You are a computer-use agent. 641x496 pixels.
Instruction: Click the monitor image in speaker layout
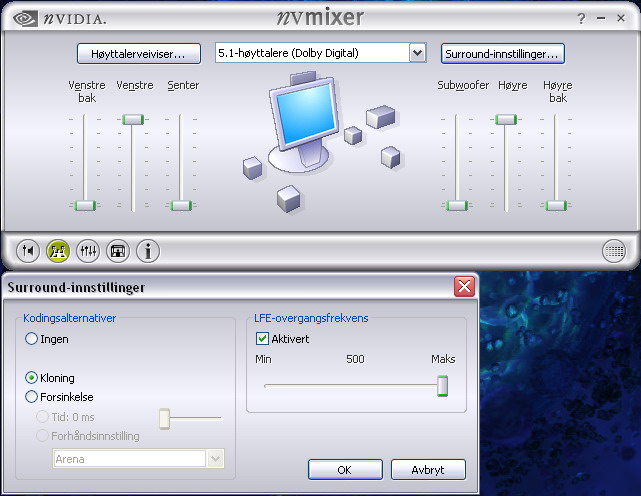tap(305, 123)
